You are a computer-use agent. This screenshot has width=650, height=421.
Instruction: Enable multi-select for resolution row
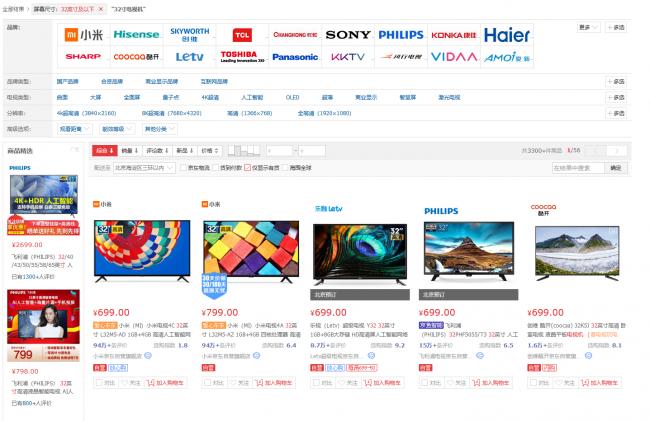pos(616,113)
